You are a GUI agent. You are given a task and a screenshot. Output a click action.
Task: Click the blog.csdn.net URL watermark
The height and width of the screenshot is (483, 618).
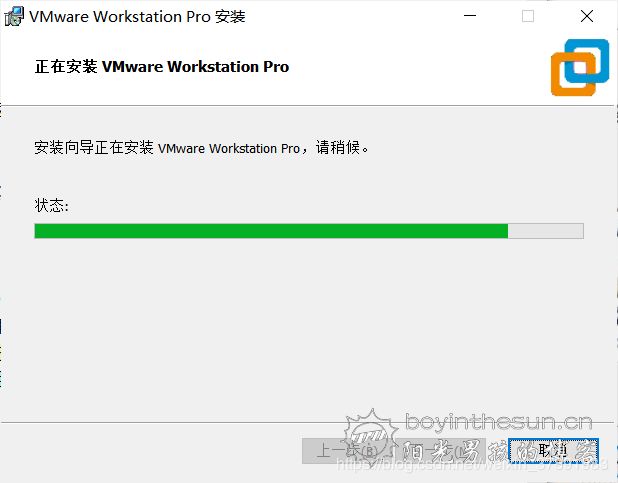coord(472,464)
